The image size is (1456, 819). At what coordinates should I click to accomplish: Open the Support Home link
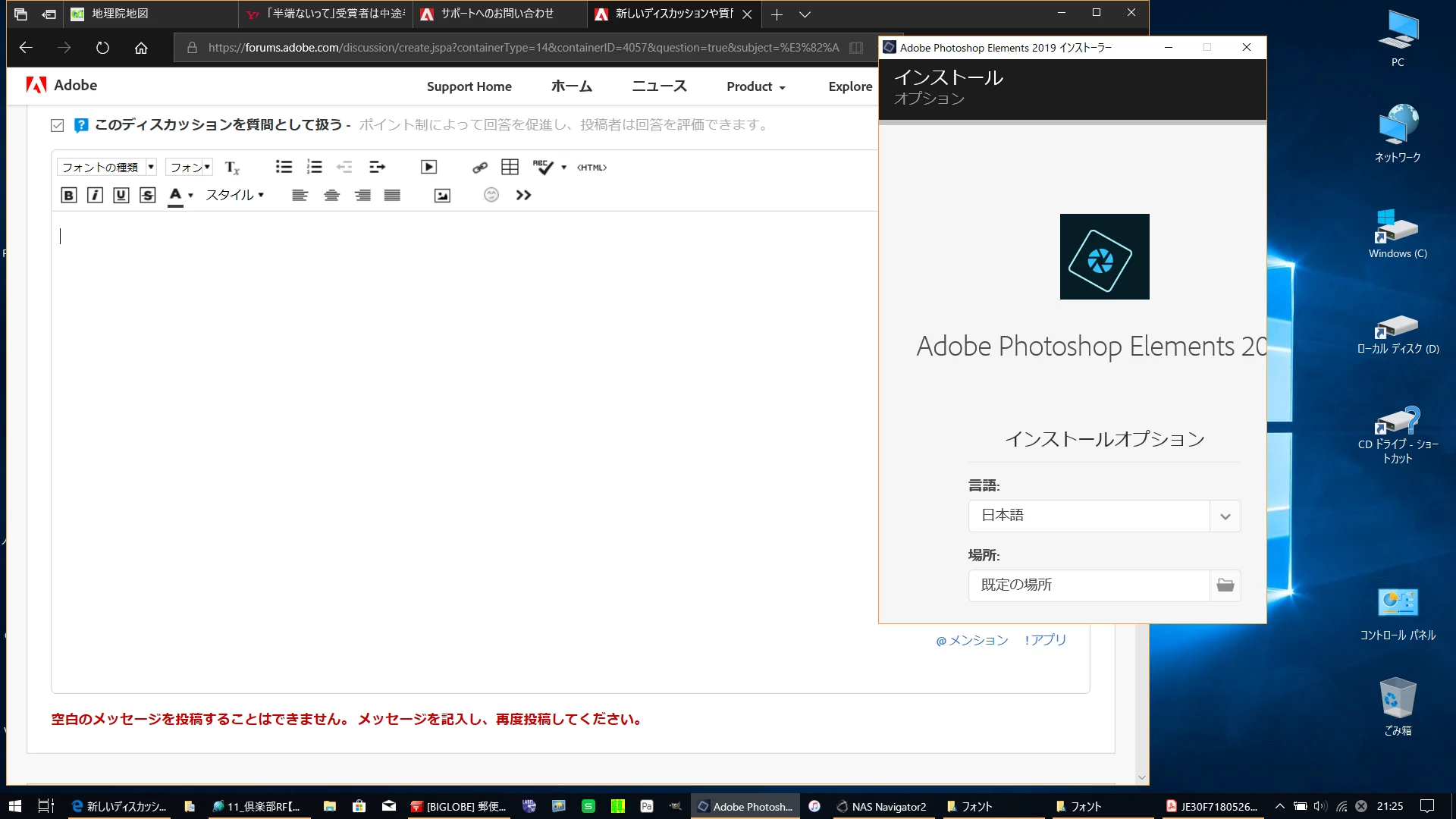click(x=469, y=86)
